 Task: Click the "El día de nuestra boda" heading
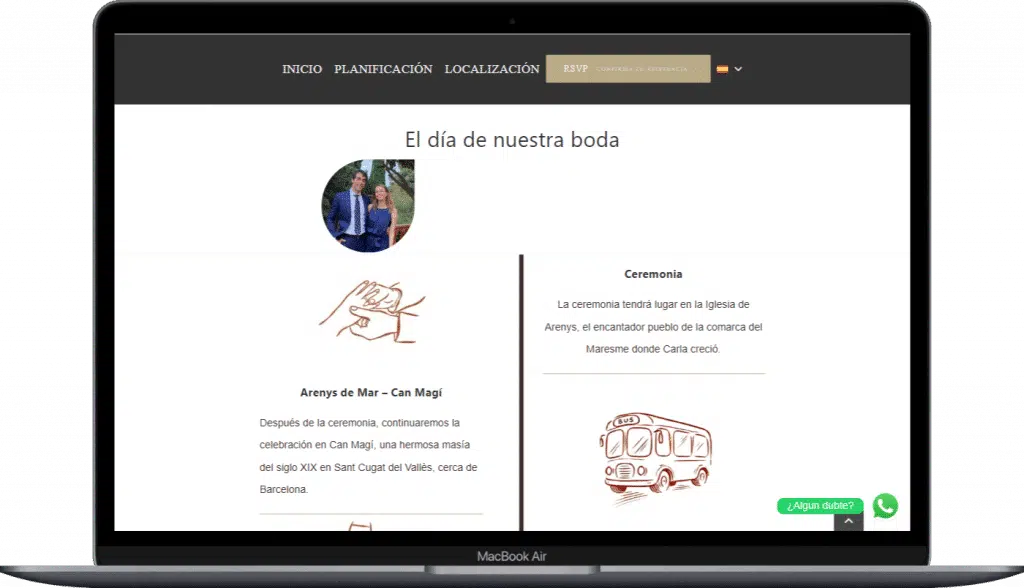point(512,140)
